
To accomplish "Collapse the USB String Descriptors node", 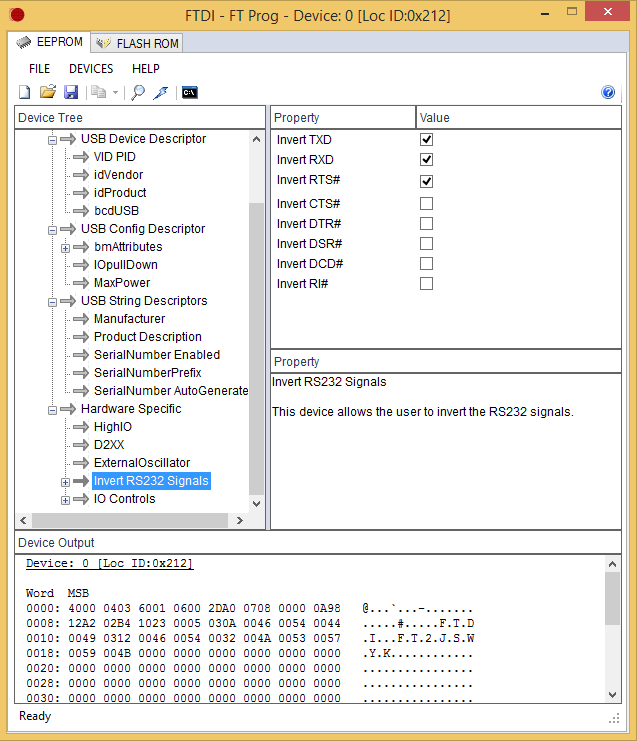I will tap(52, 302).
